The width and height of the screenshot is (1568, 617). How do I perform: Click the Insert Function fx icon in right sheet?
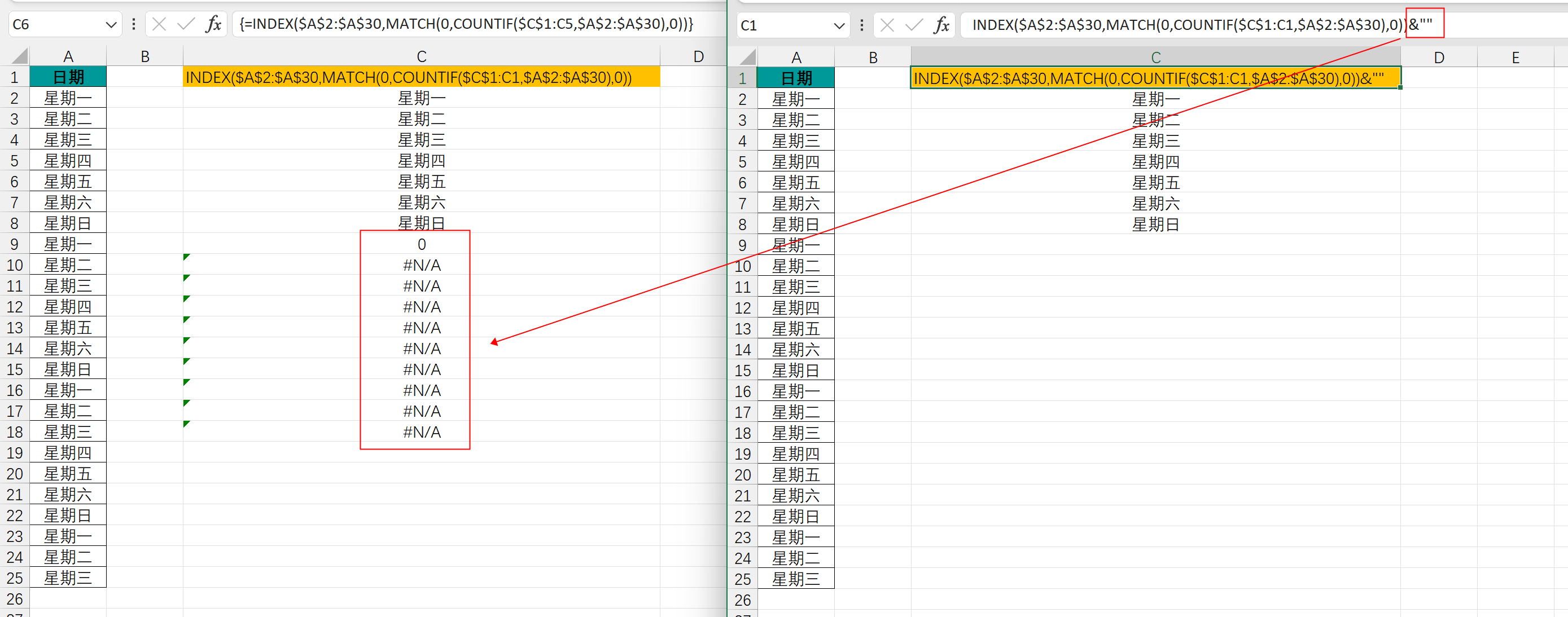pyautogui.click(x=941, y=25)
